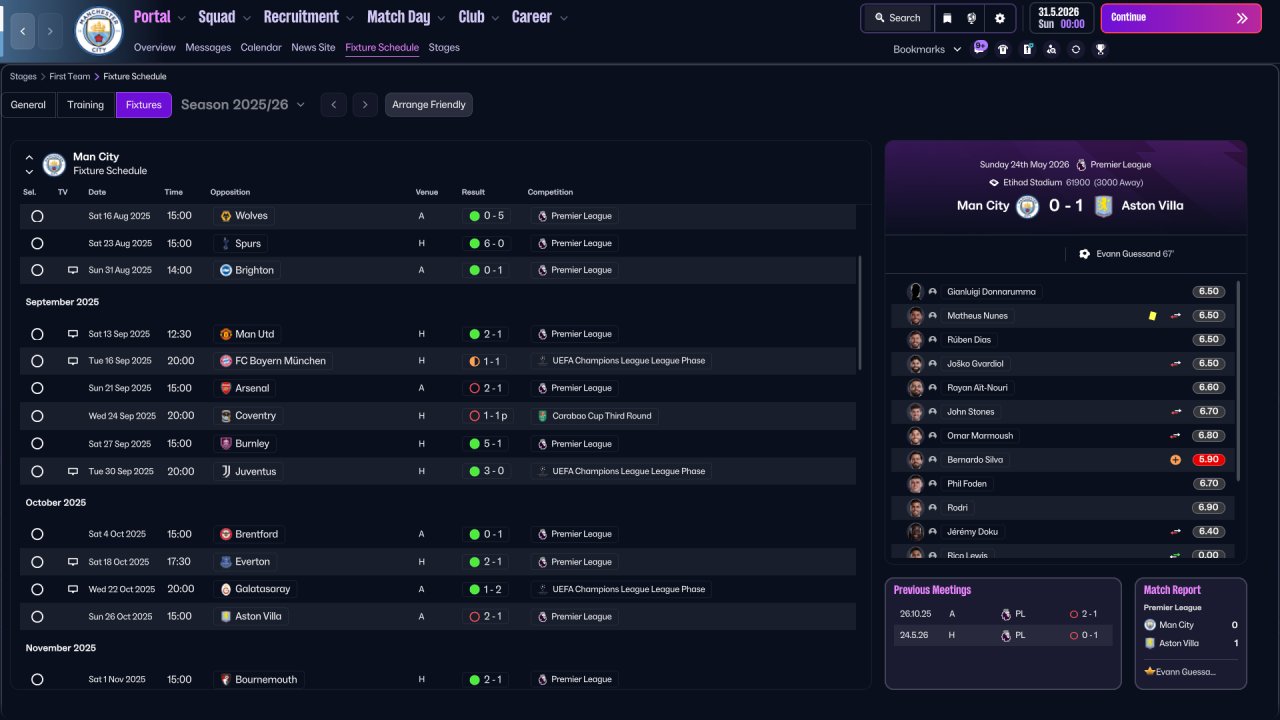
Task: Click the shirt icon in bookmarks bar
Action: pos(1003,49)
